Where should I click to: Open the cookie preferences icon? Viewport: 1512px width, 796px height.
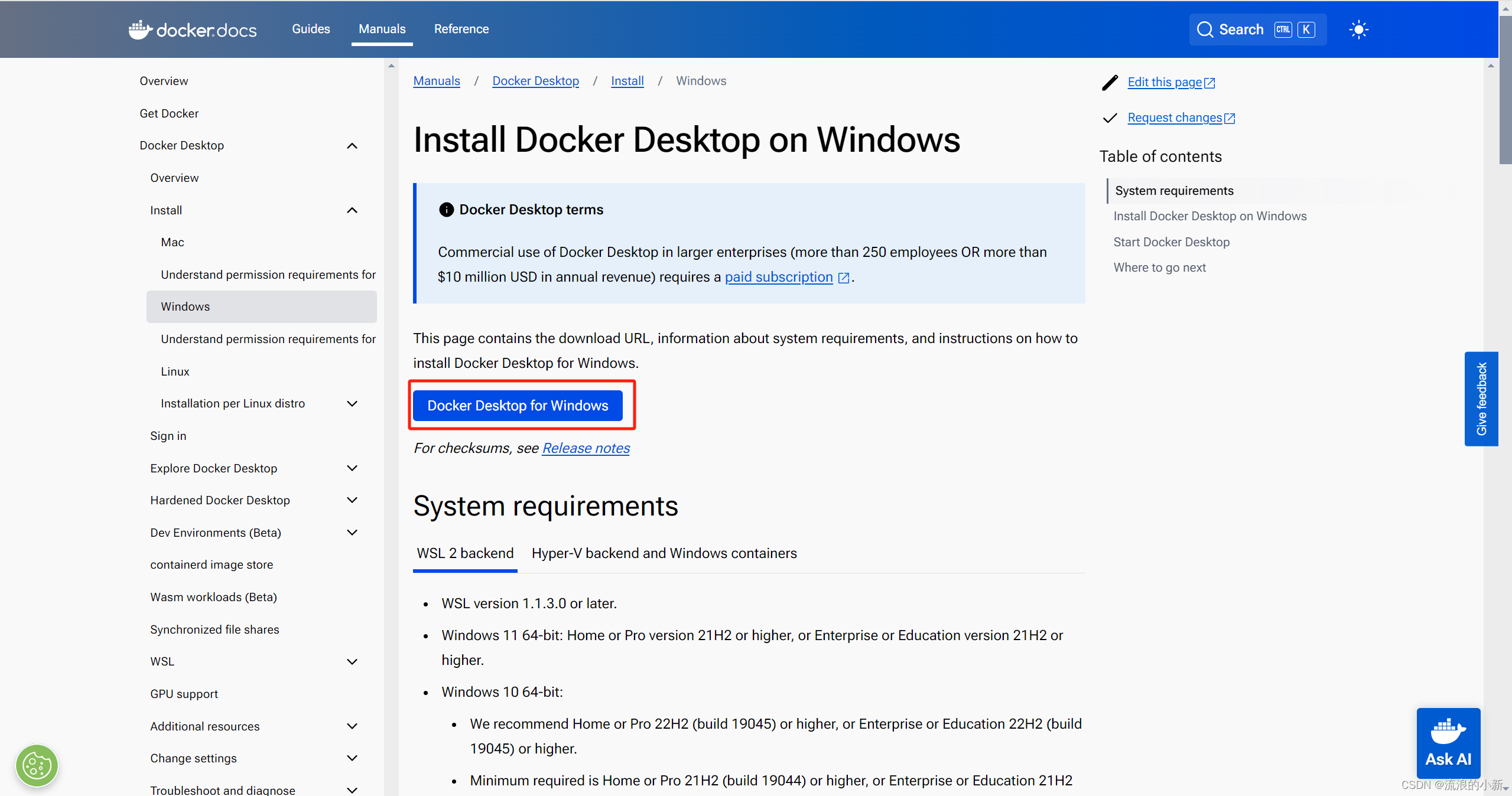37,766
